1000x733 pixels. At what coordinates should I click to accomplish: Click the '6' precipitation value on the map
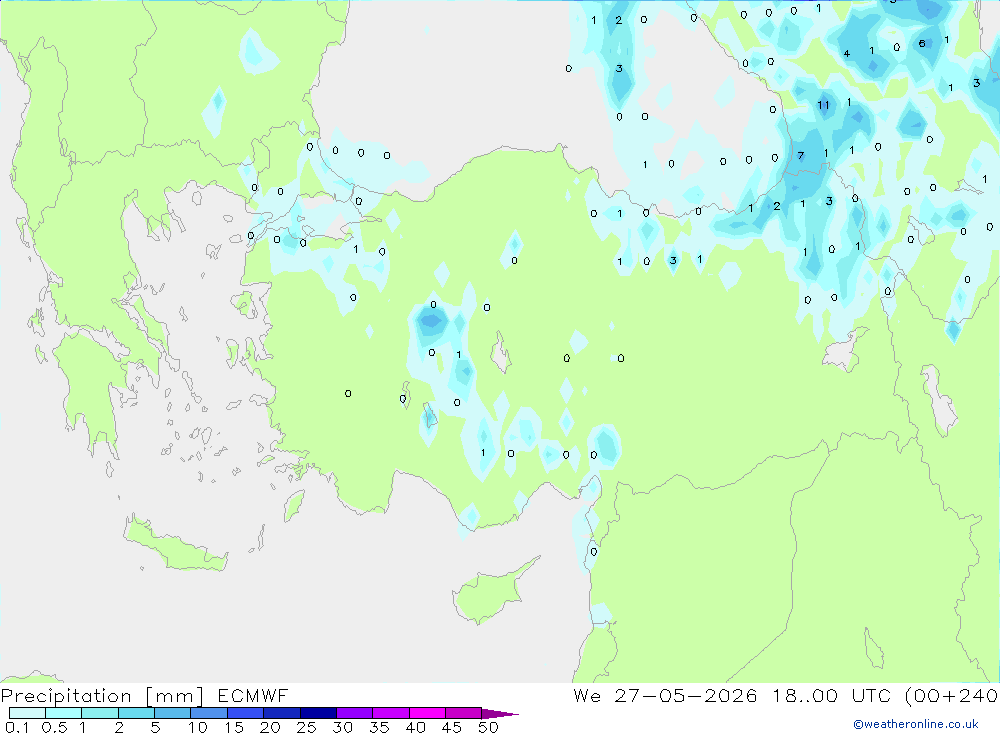(x=922, y=43)
